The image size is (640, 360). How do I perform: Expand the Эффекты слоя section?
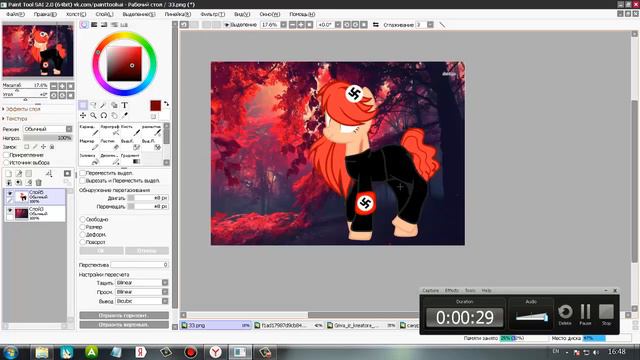point(22,109)
